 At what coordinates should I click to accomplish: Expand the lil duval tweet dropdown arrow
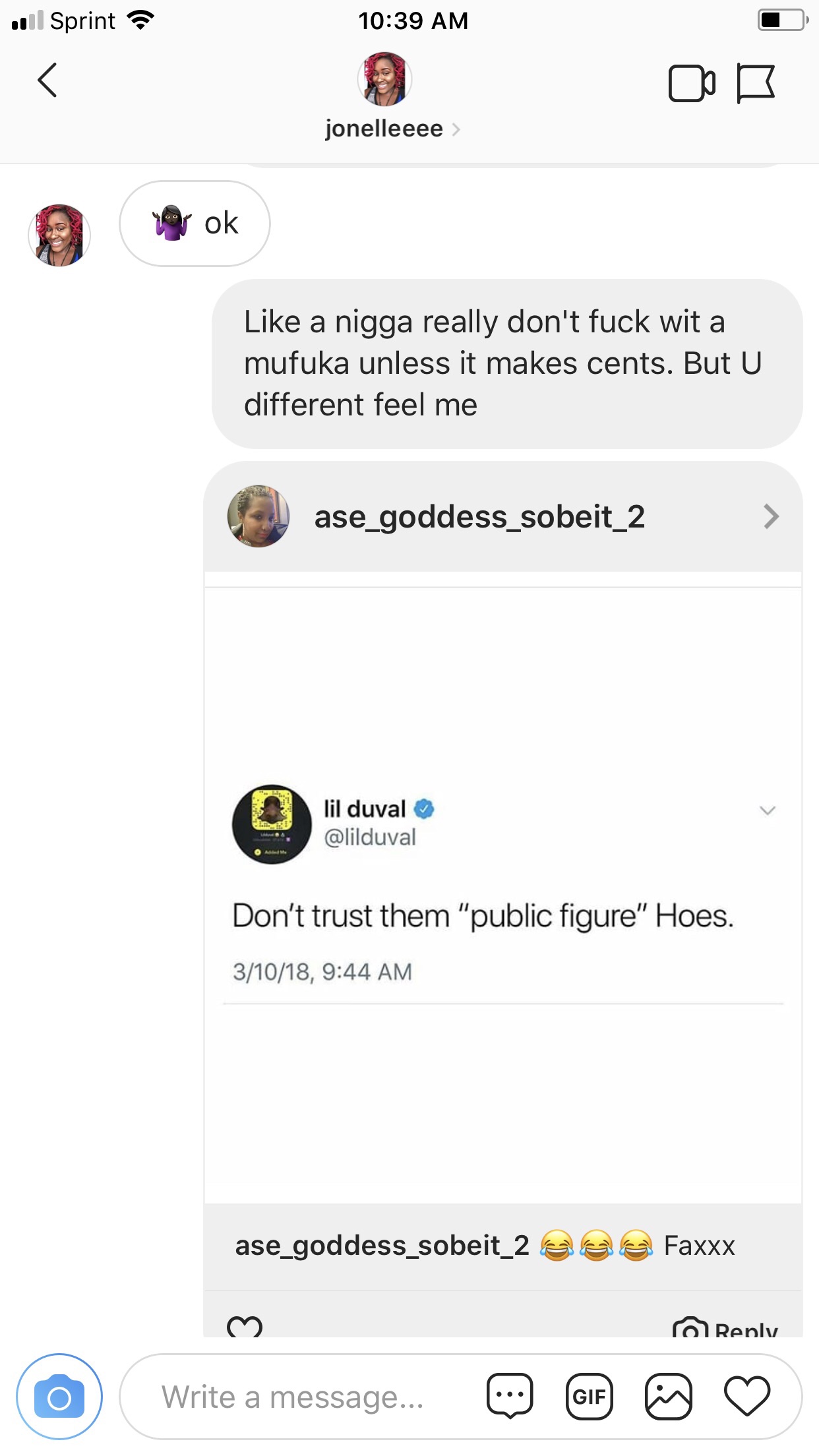(x=767, y=810)
